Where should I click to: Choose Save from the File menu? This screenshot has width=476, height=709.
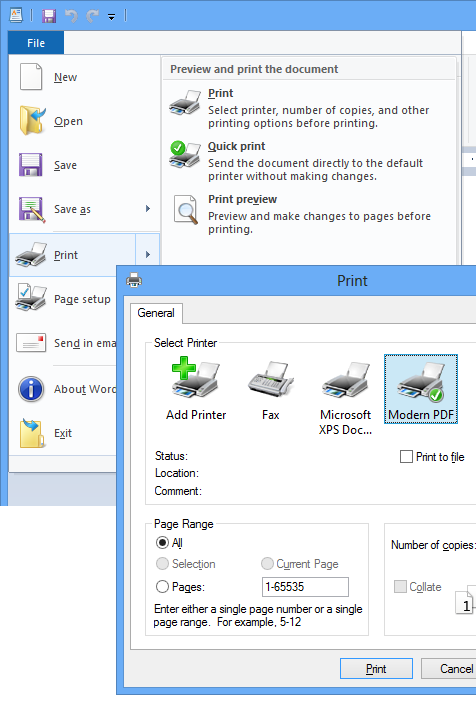click(x=85, y=165)
